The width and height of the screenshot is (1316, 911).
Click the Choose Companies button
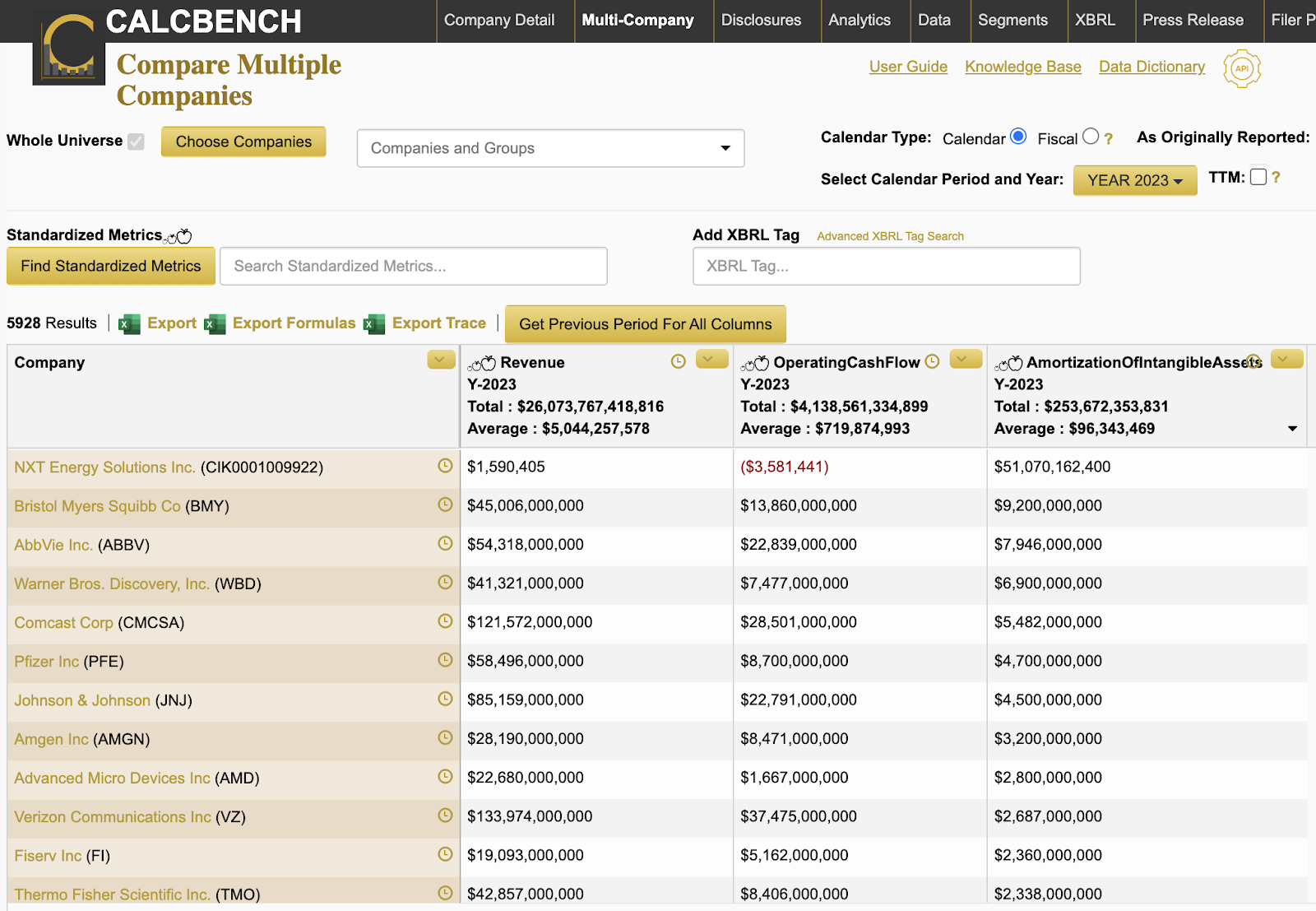[x=243, y=142]
